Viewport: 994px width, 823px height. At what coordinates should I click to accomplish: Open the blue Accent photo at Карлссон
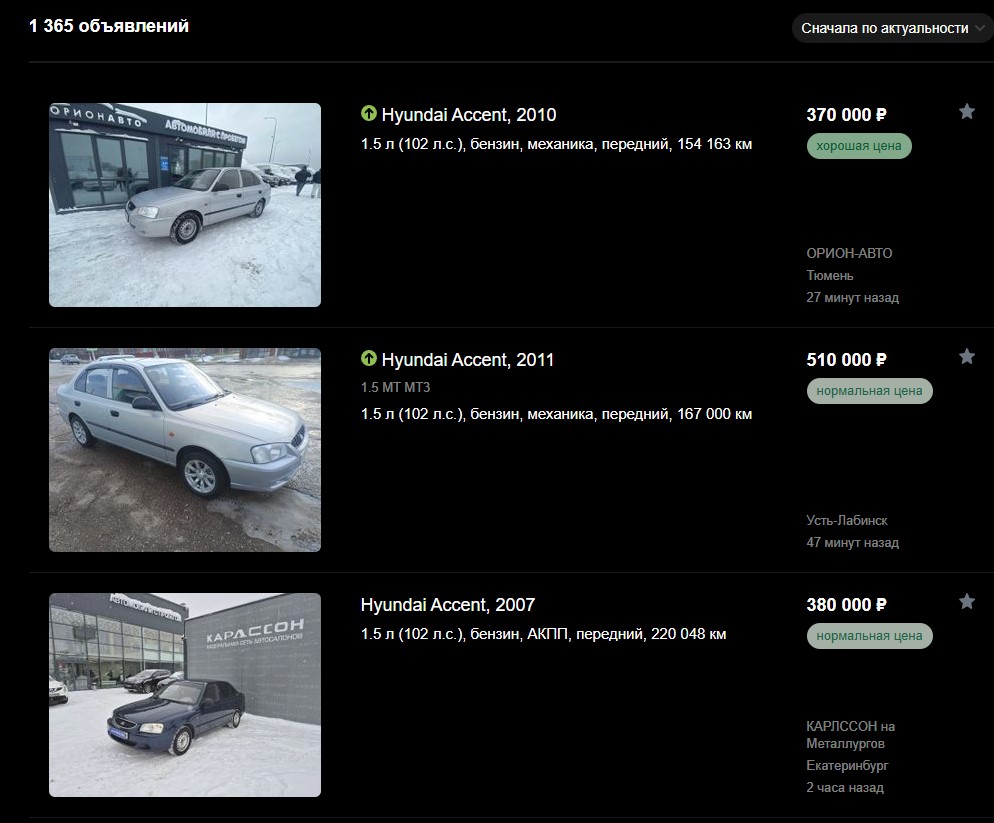pyautogui.click(x=185, y=695)
